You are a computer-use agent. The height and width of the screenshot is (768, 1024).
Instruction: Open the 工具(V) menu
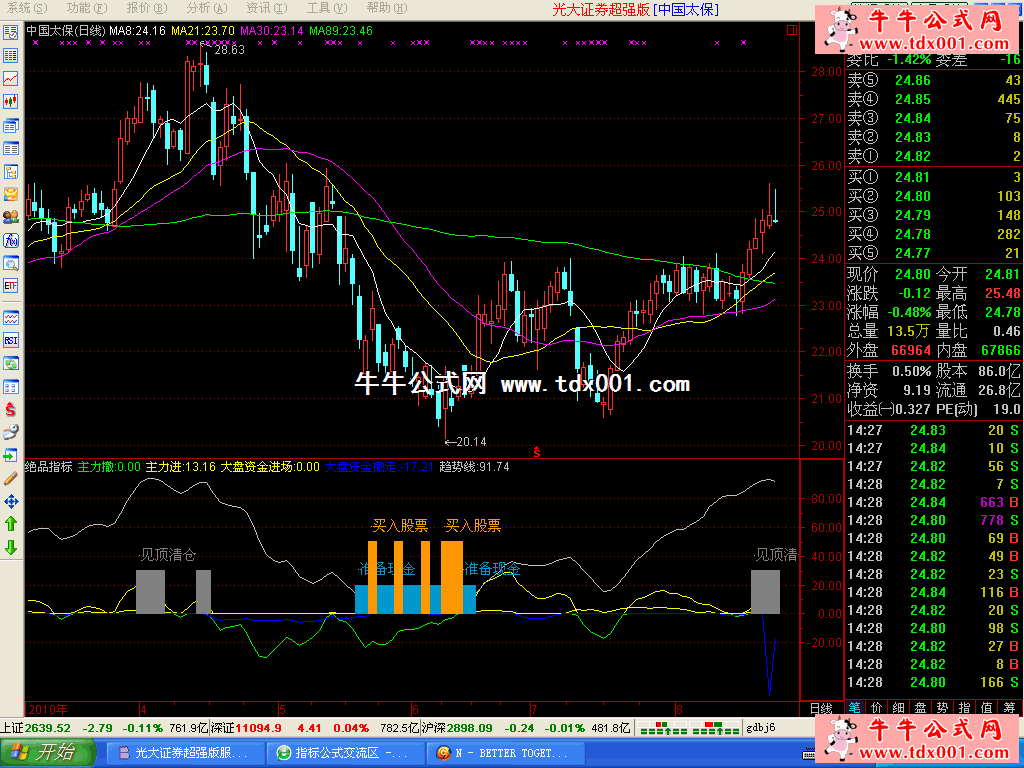tap(327, 8)
